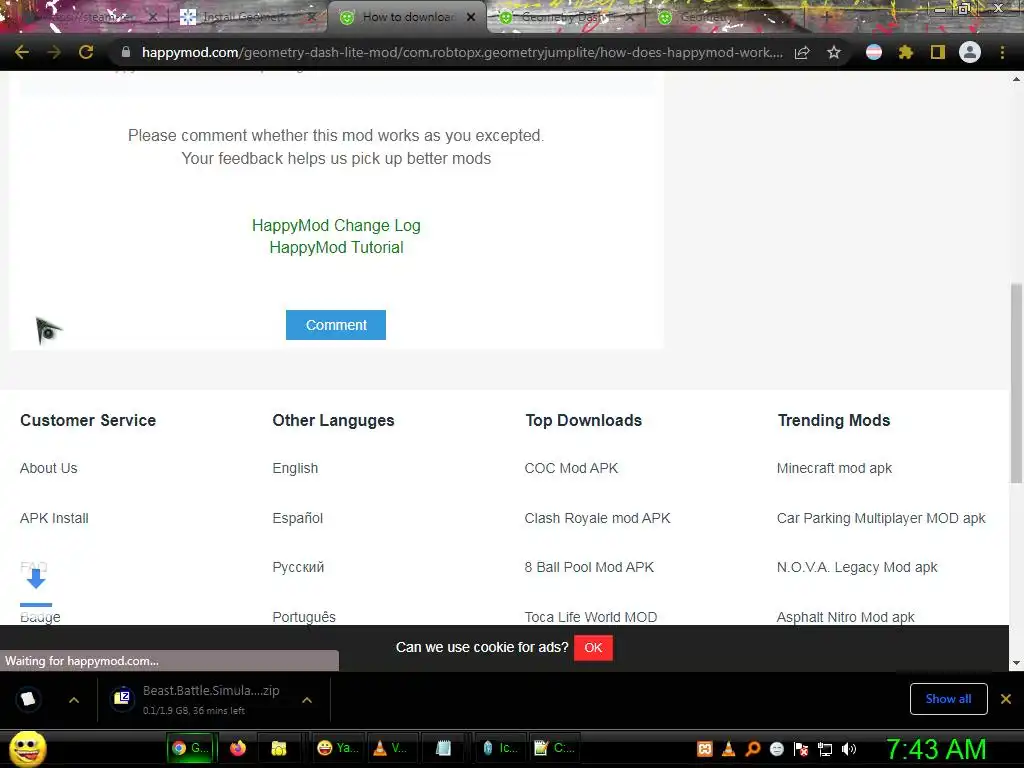This screenshot has height=768, width=1024.
Task: Open APK Install link
Action: click(x=54, y=518)
